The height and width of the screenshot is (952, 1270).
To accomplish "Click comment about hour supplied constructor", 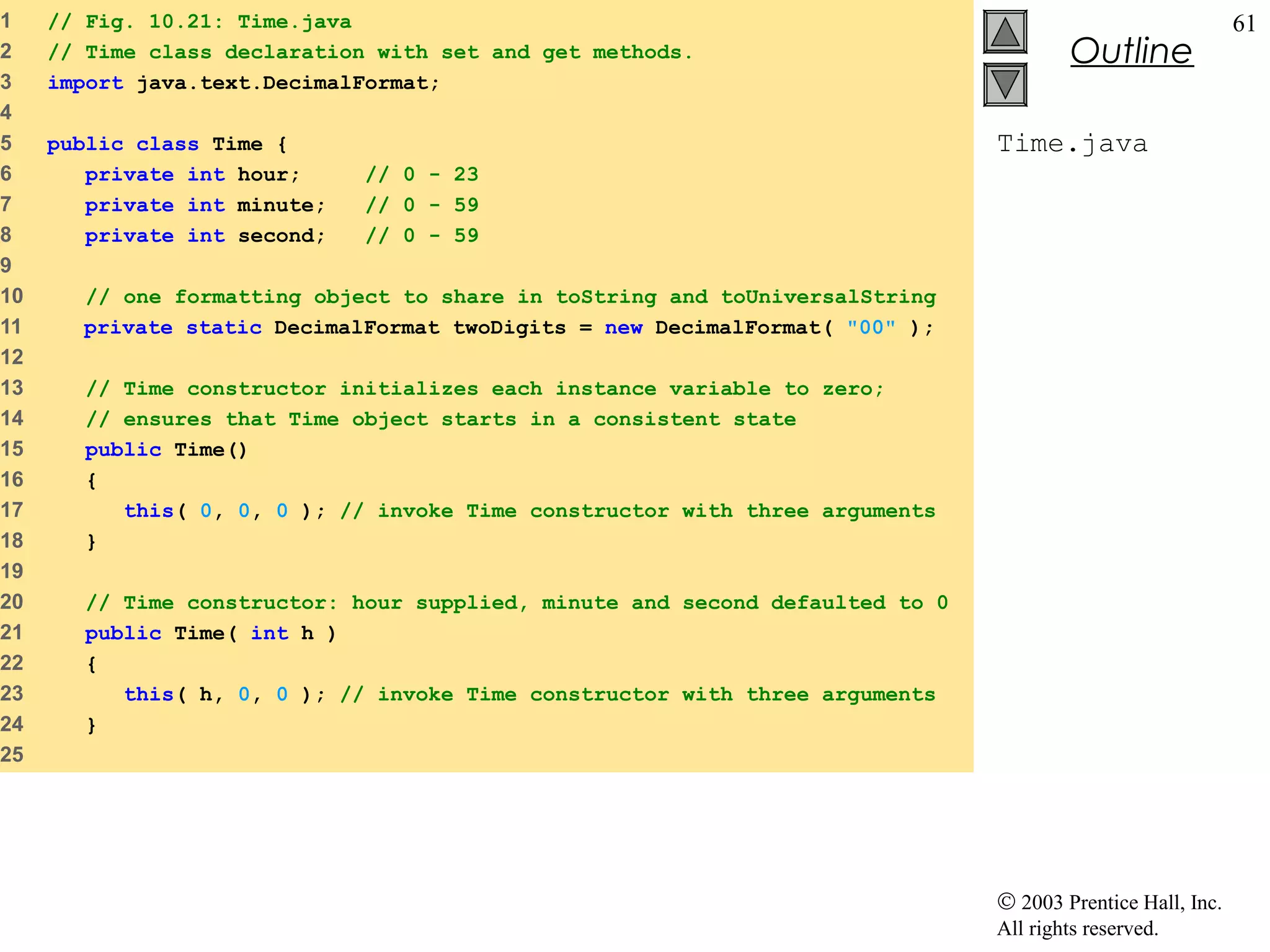I will click(517, 602).
